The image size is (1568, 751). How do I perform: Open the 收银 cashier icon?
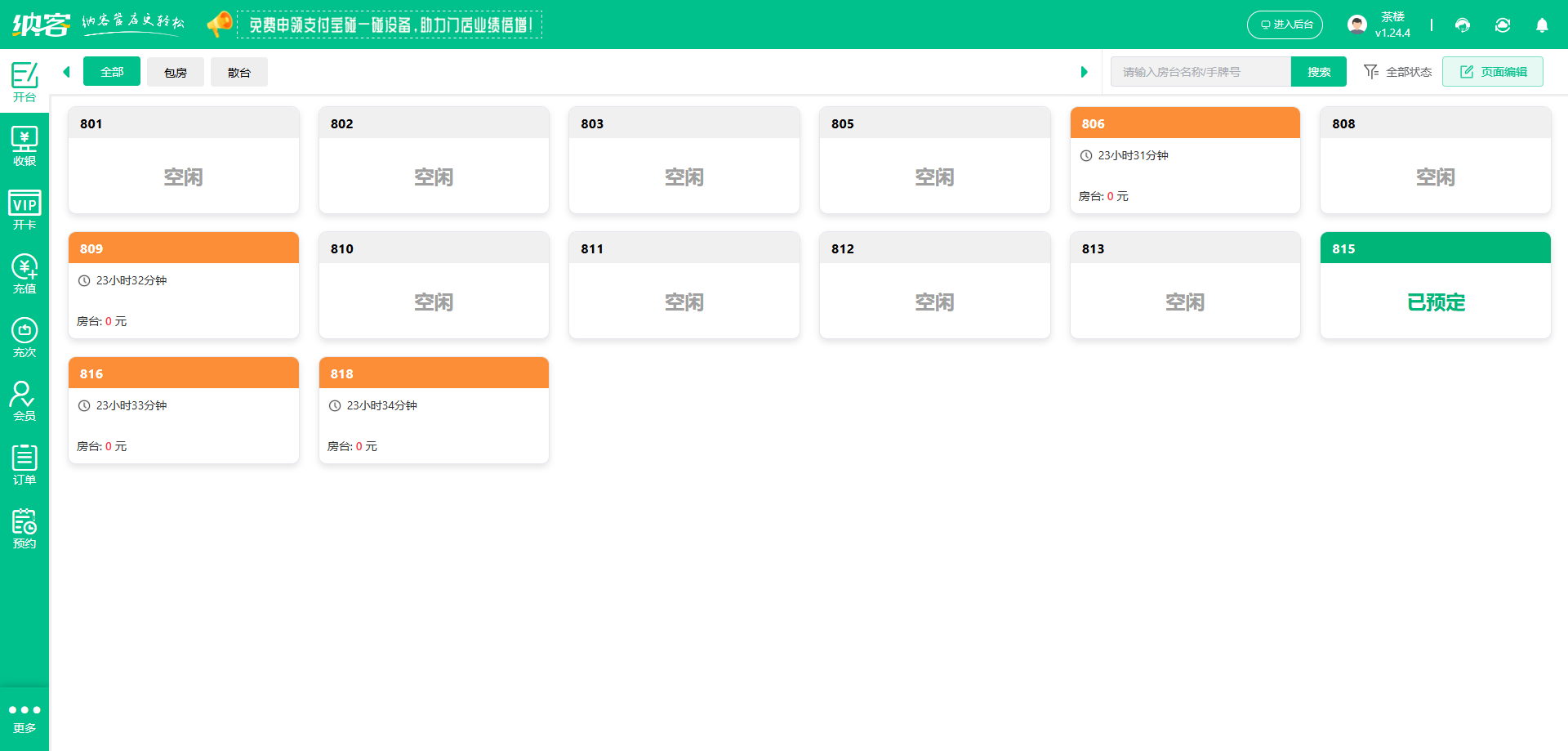point(24,146)
